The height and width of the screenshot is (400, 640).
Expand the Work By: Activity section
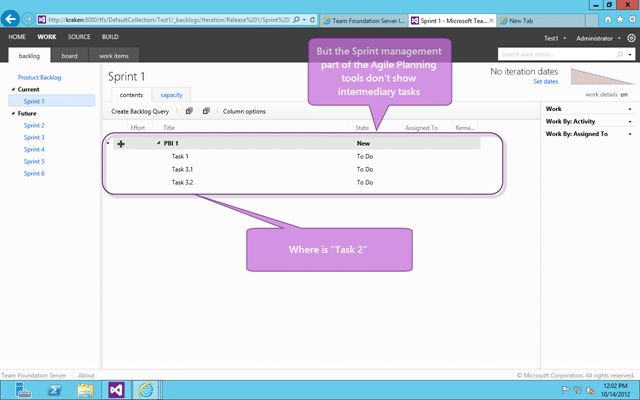click(630, 122)
